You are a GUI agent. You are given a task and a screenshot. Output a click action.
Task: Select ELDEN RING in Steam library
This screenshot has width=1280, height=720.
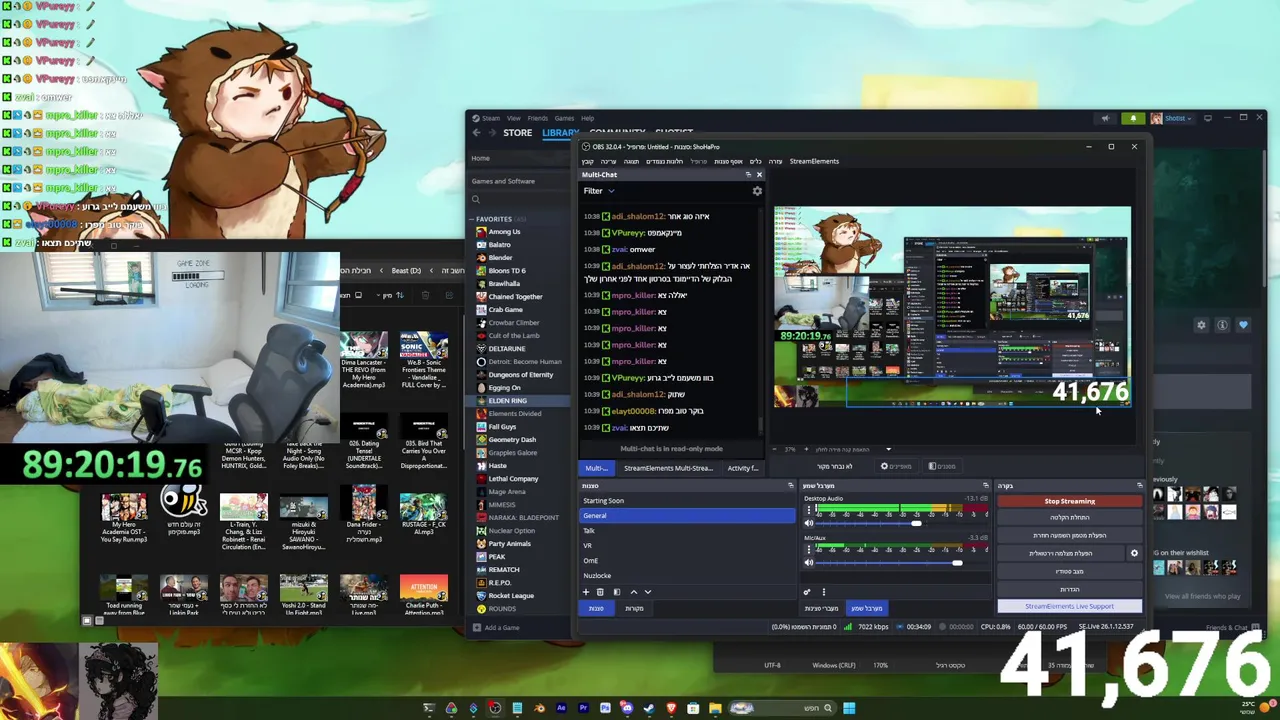pyautogui.click(x=521, y=401)
